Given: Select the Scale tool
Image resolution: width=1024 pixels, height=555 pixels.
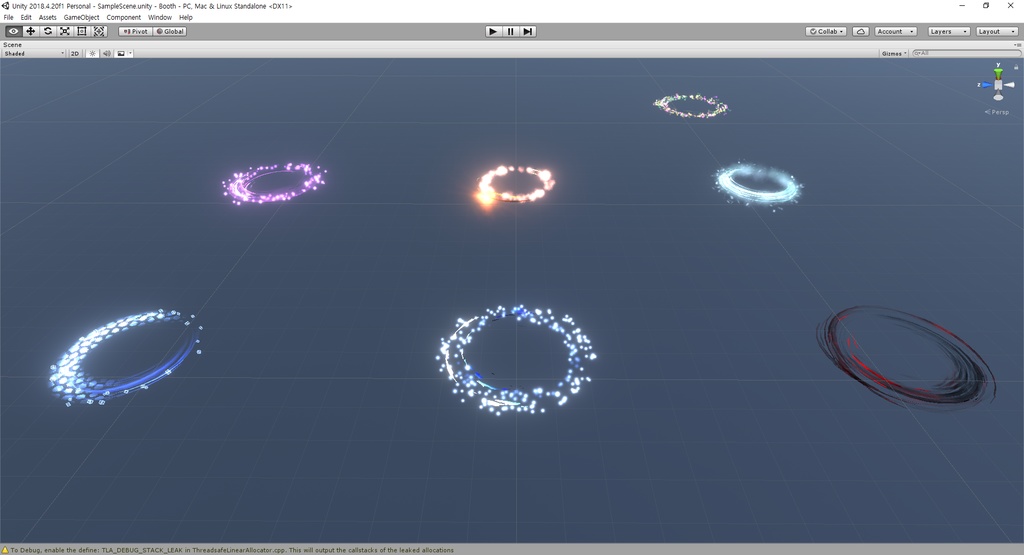Looking at the screenshot, I should [x=65, y=31].
